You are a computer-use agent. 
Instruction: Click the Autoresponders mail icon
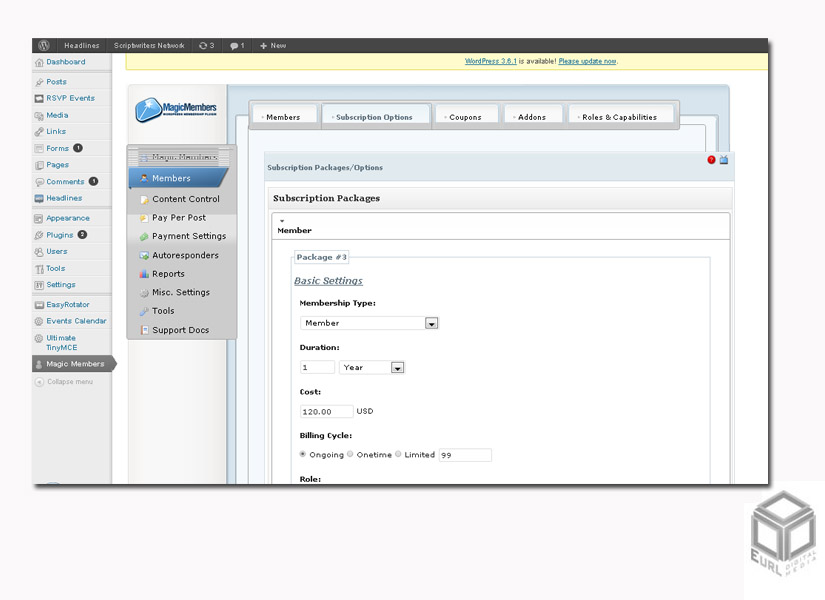coord(144,256)
